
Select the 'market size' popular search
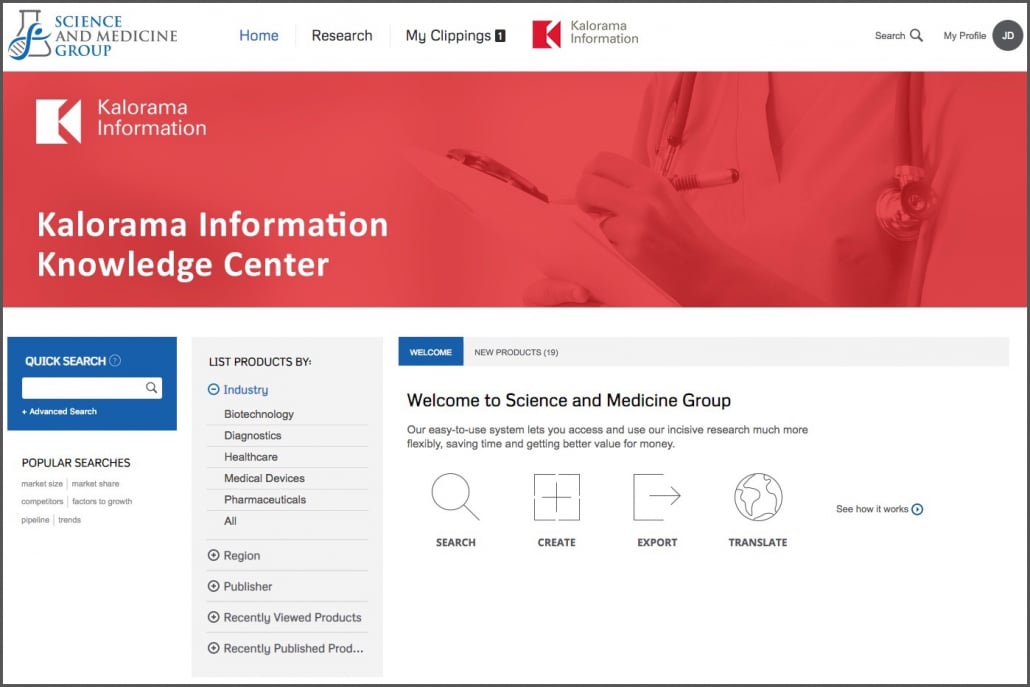(x=42, y=483)
